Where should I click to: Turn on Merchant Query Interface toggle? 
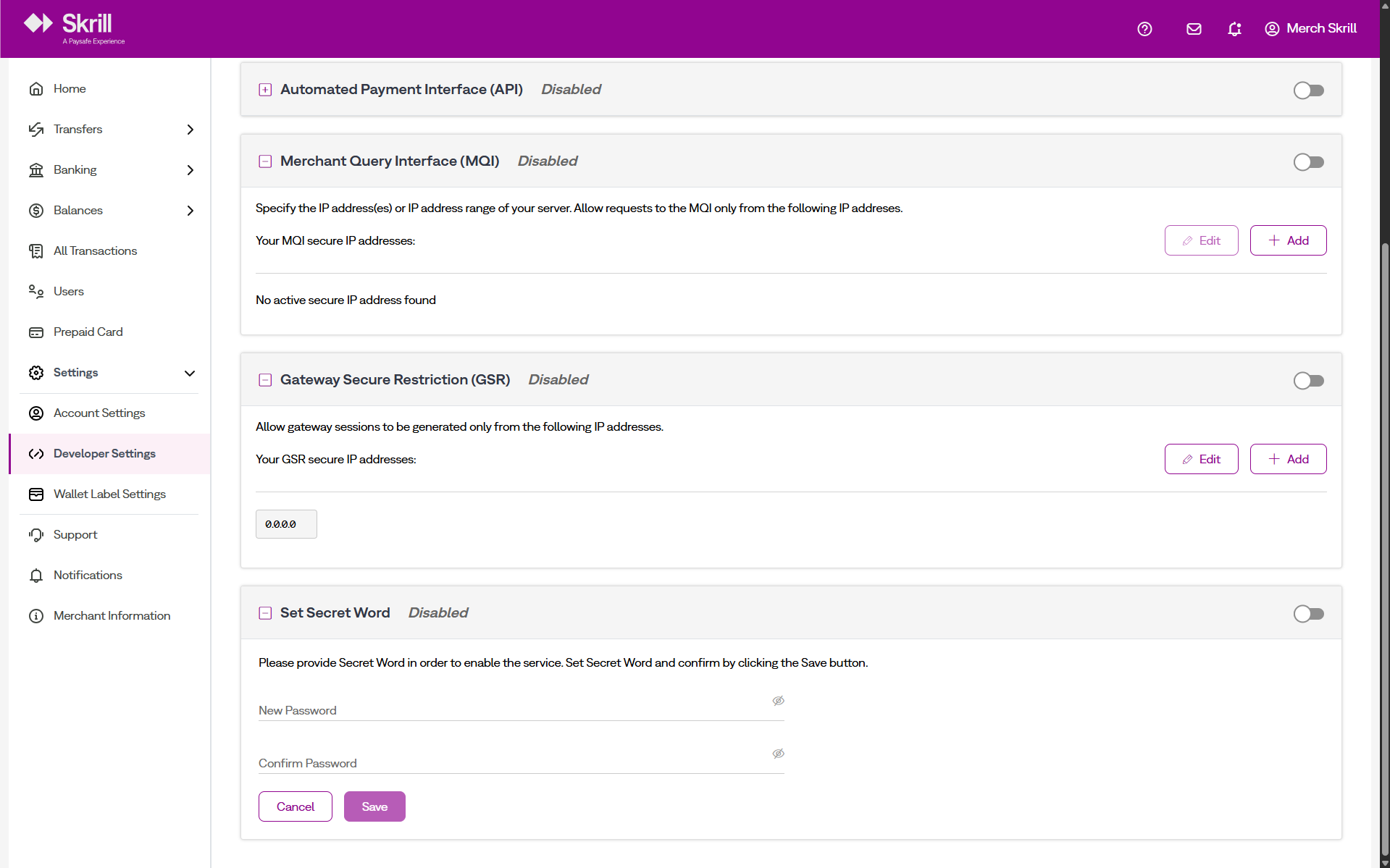(x=1308, y=162)
